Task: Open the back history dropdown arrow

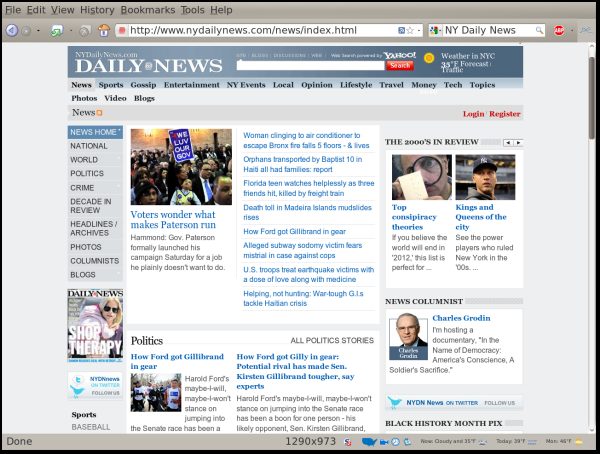Action: point(38,31)
